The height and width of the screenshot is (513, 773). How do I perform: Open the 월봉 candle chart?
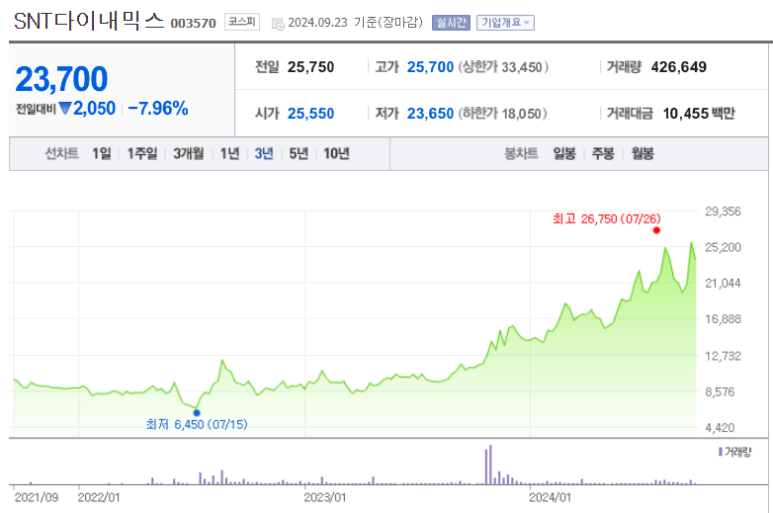pyautogui.click(x=642, y=154)
